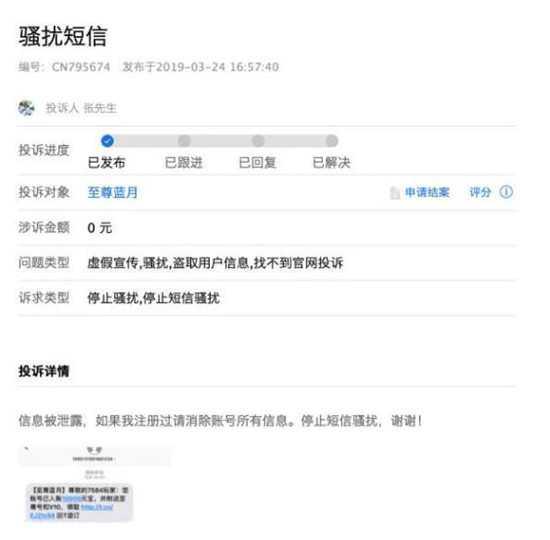Open the attached SMS screenshot thumbnail
550x540 pixels.
tap(94, 484)
